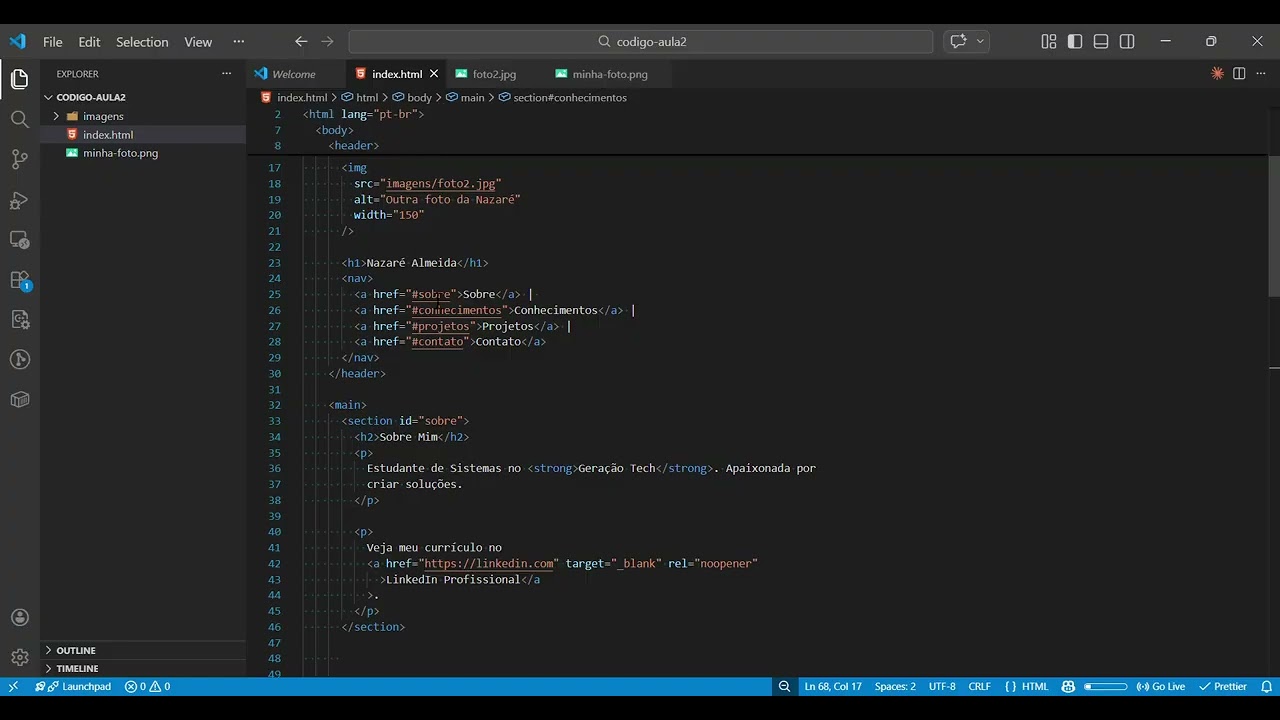Go back with the left arrow
Image resolution: width=1280 pixels, height=720 pixels.
(301, 41)
